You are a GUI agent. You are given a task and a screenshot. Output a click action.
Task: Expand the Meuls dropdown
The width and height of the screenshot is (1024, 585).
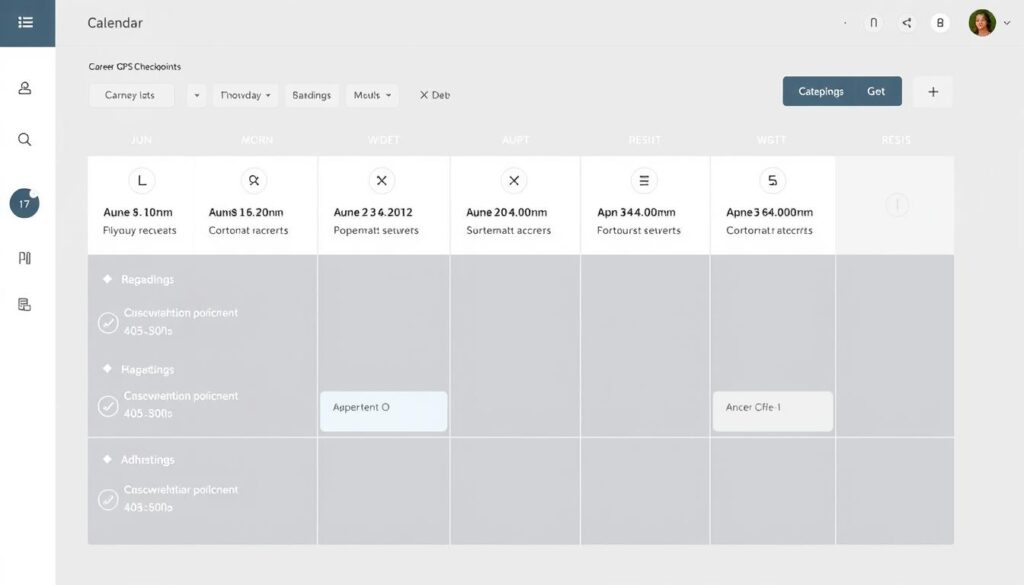coord(371,95)
